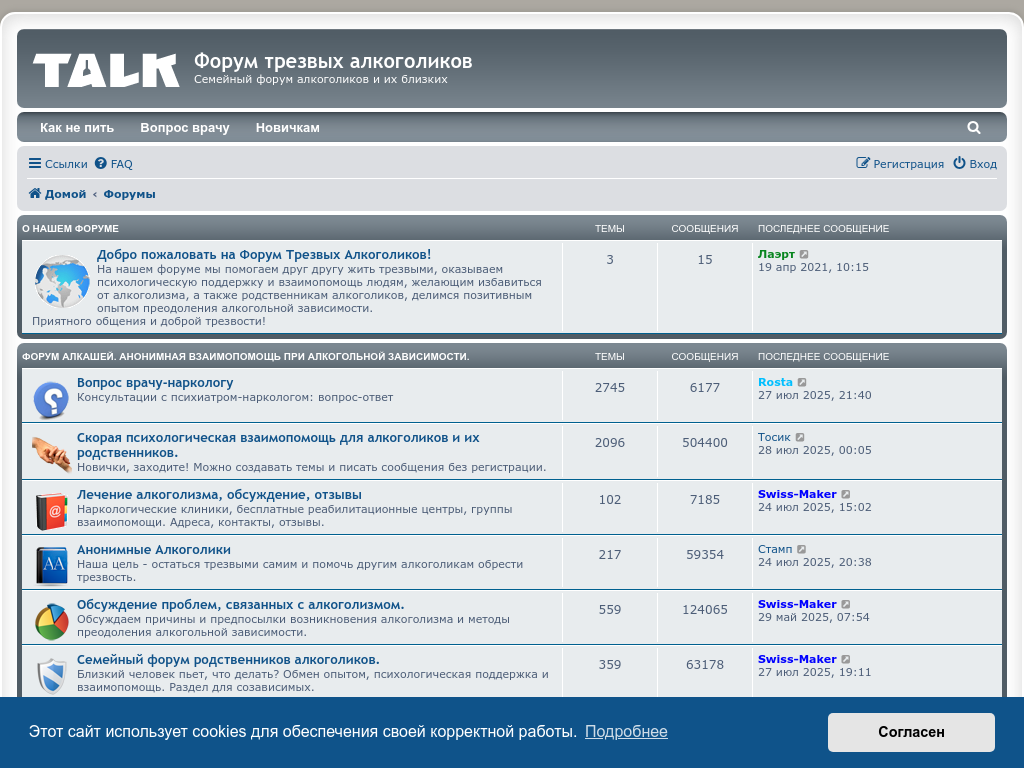1024x768 pixels.
Task: Click the blue AA book icon
Action: pos(50,565)
